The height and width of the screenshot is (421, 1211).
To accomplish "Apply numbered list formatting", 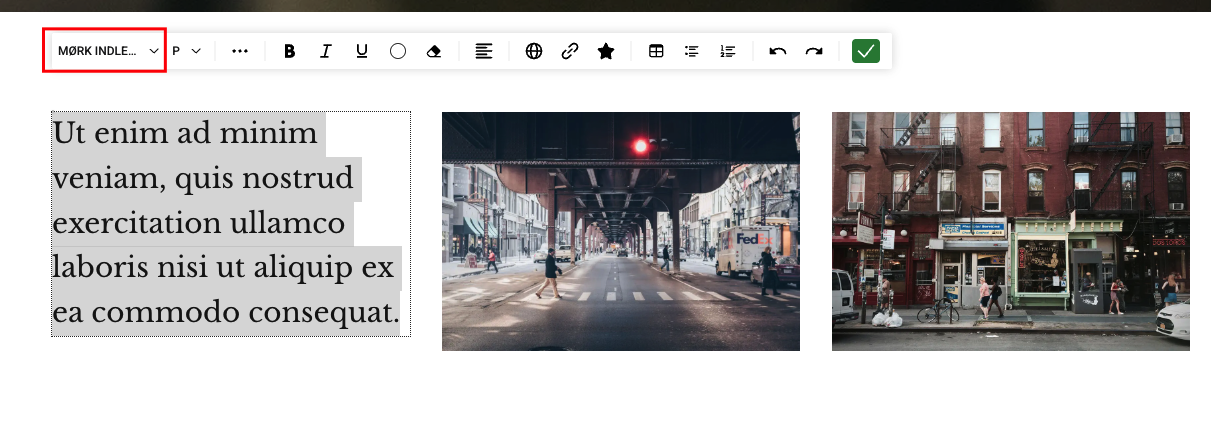I will pos(727,51).
